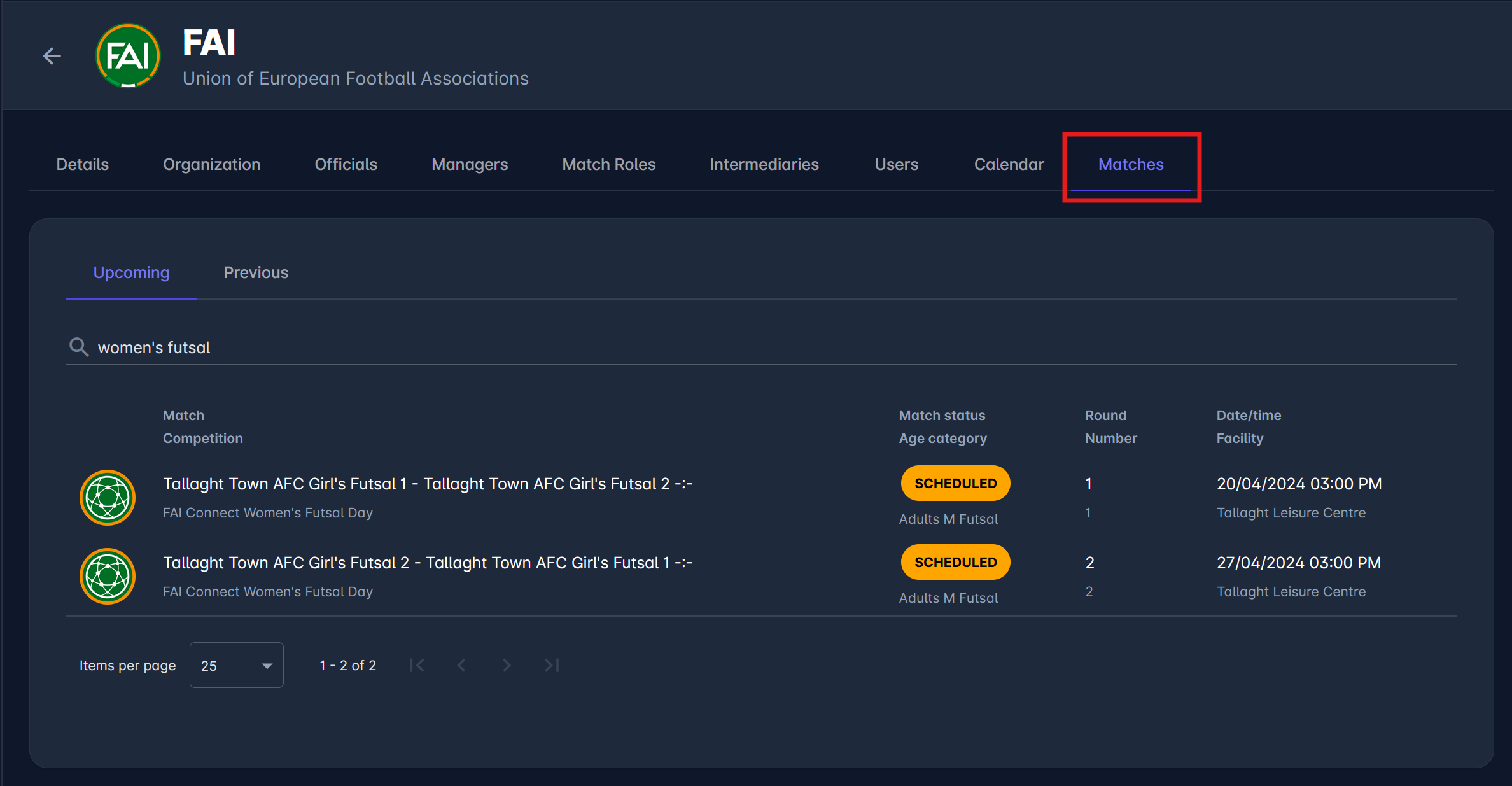Open the Items per page dropdown
The height and width of the screenshot is (786, 1512).
(237, 666)
